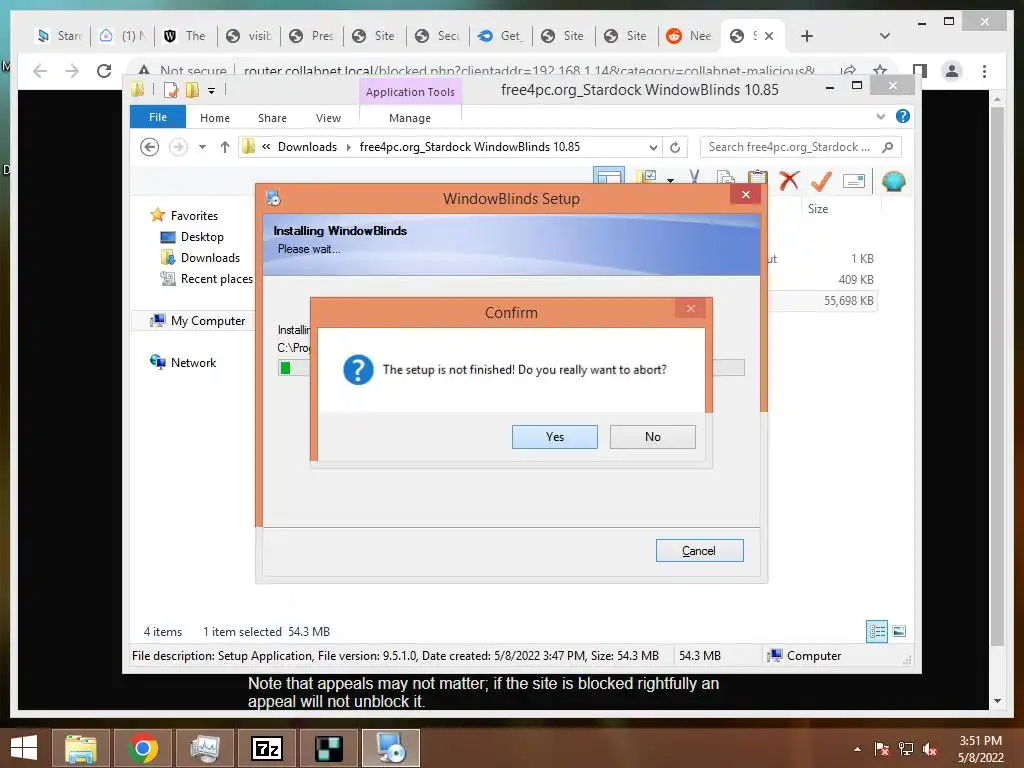Click the volume muted tray icon
Image resolution: width=1024 pixels, height=768 pixels.
[x=929, y=749]
